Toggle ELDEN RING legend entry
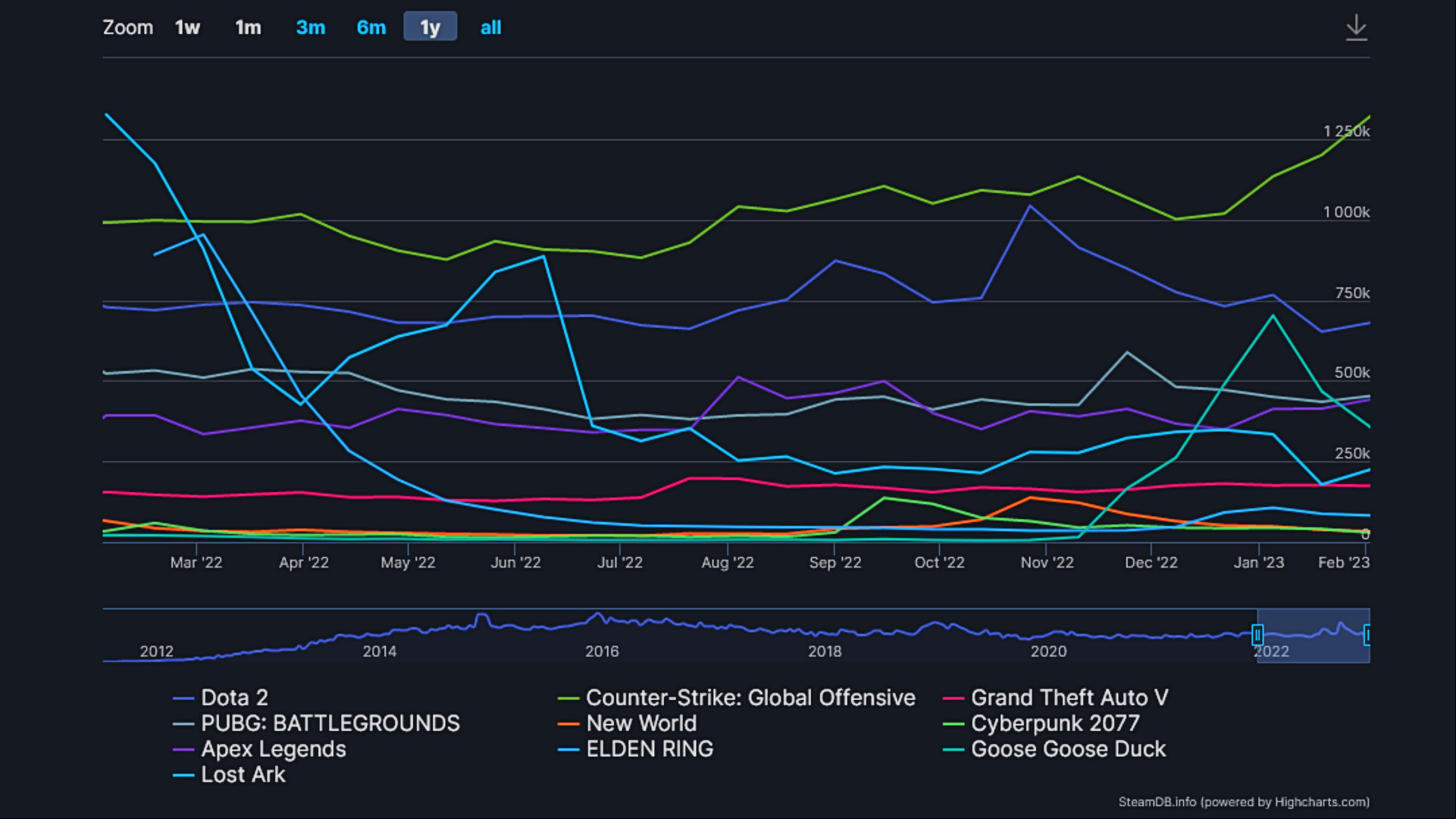The height and width of the screenshot is (819, 1456). pyautogui.click(x=636, y=749)
